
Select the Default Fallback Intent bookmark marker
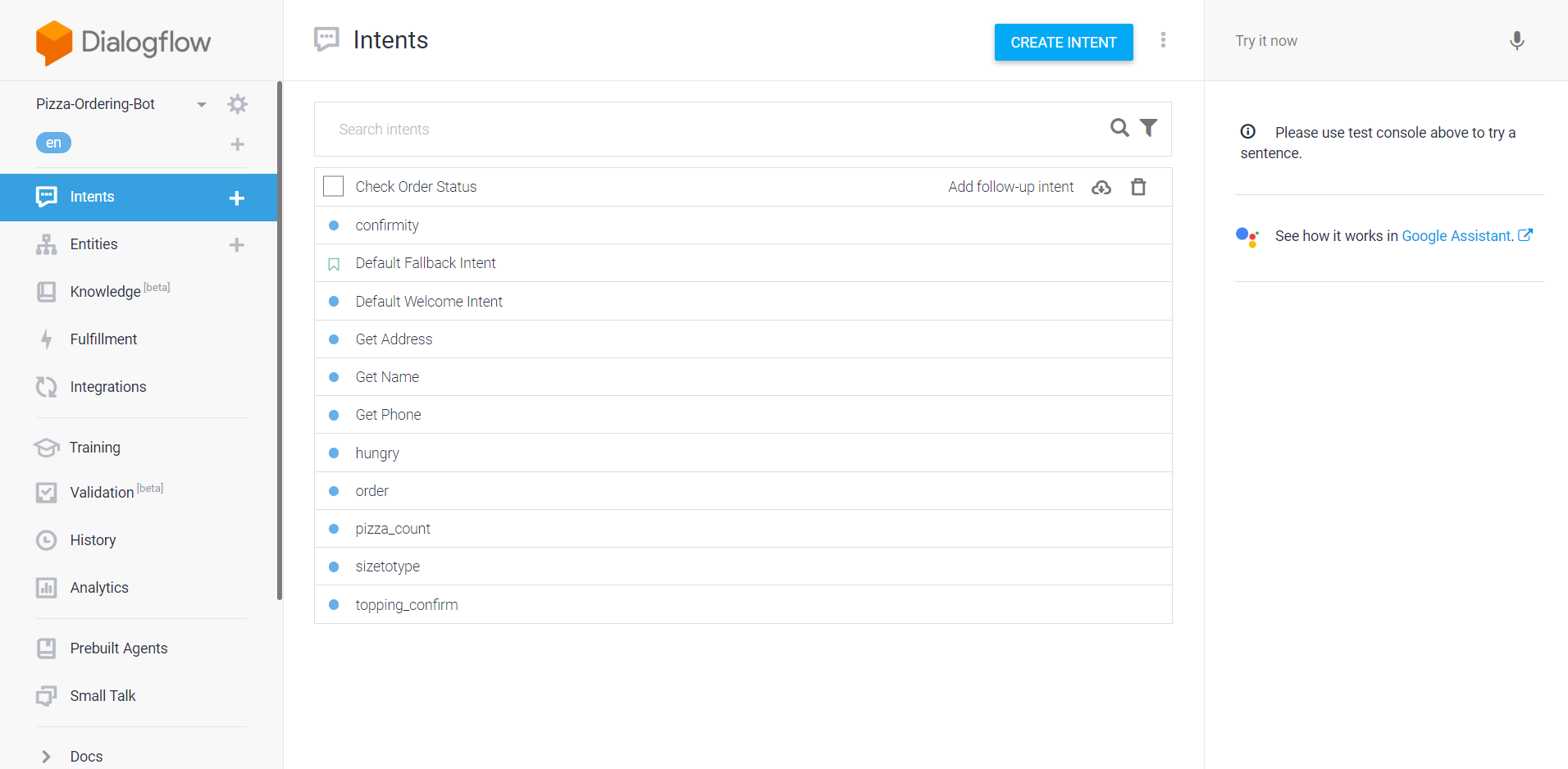(333, 263)
